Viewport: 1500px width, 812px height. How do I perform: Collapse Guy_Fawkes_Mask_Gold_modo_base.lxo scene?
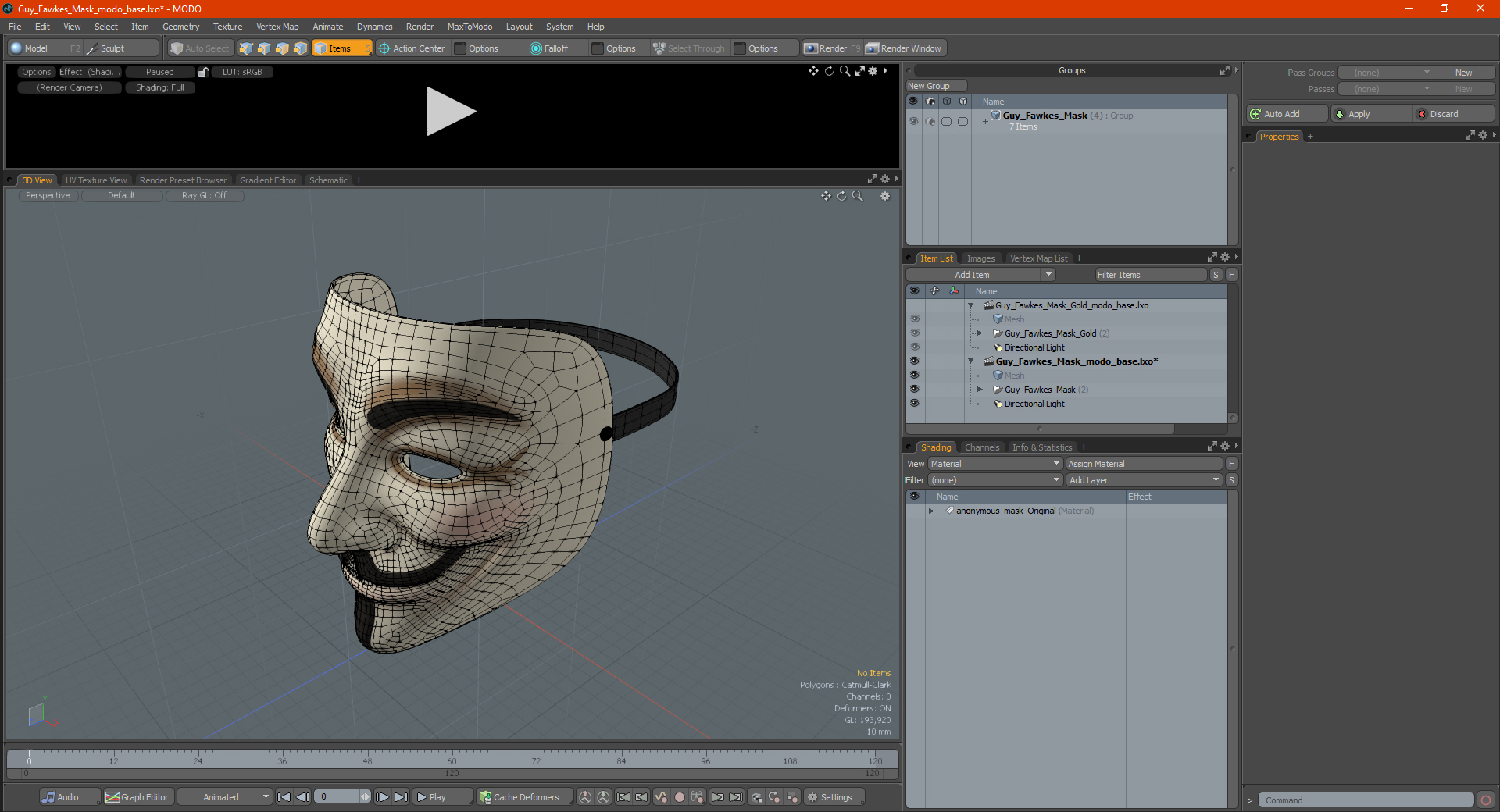(x=971, y=305)
